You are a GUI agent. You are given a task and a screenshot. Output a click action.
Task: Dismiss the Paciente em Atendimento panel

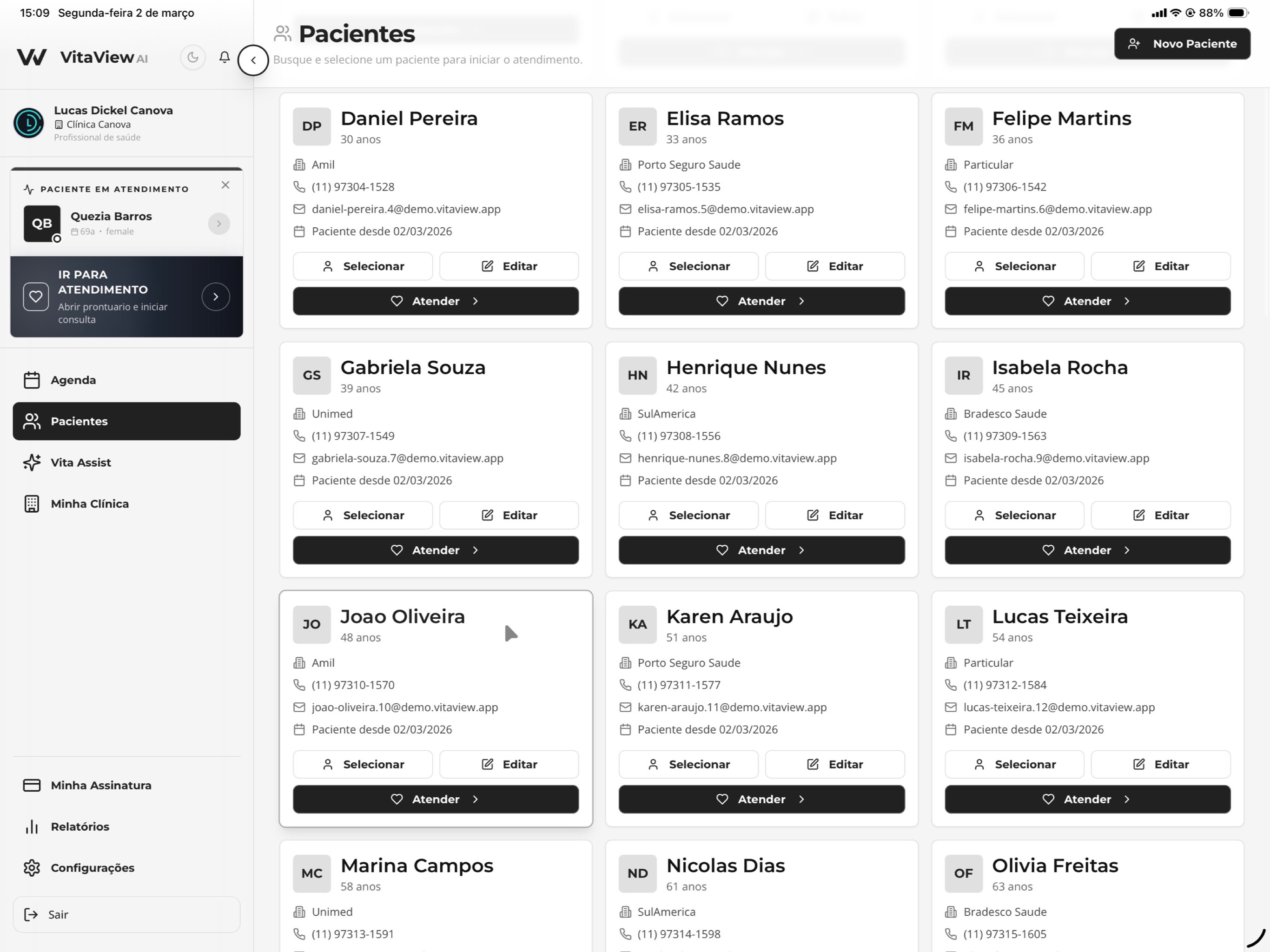point(225,185)
